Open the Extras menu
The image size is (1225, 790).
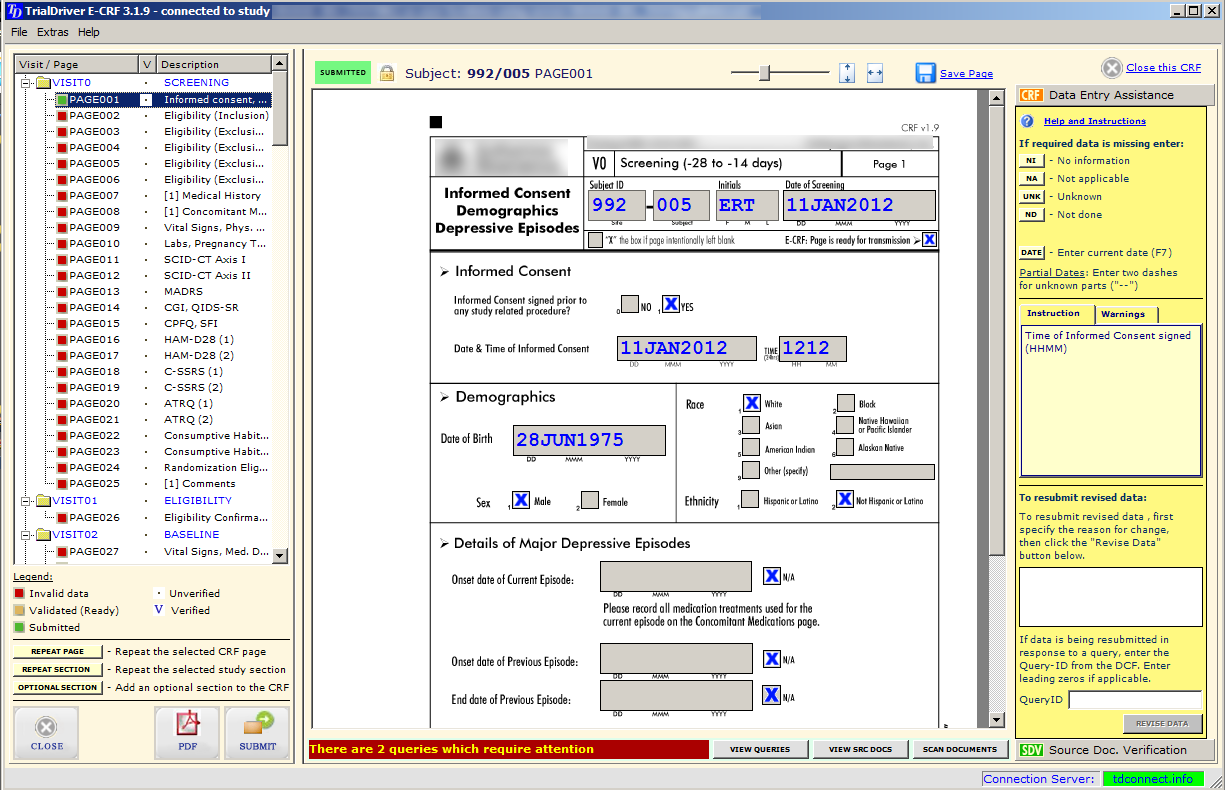click(x=53, y=32)
